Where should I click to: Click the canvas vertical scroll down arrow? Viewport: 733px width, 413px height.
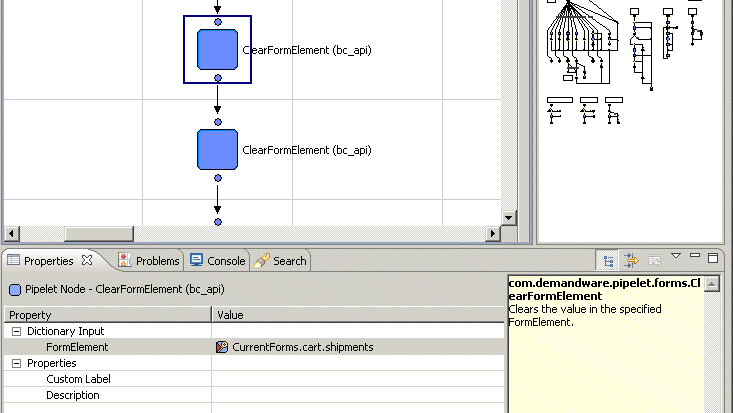point(509,217)
